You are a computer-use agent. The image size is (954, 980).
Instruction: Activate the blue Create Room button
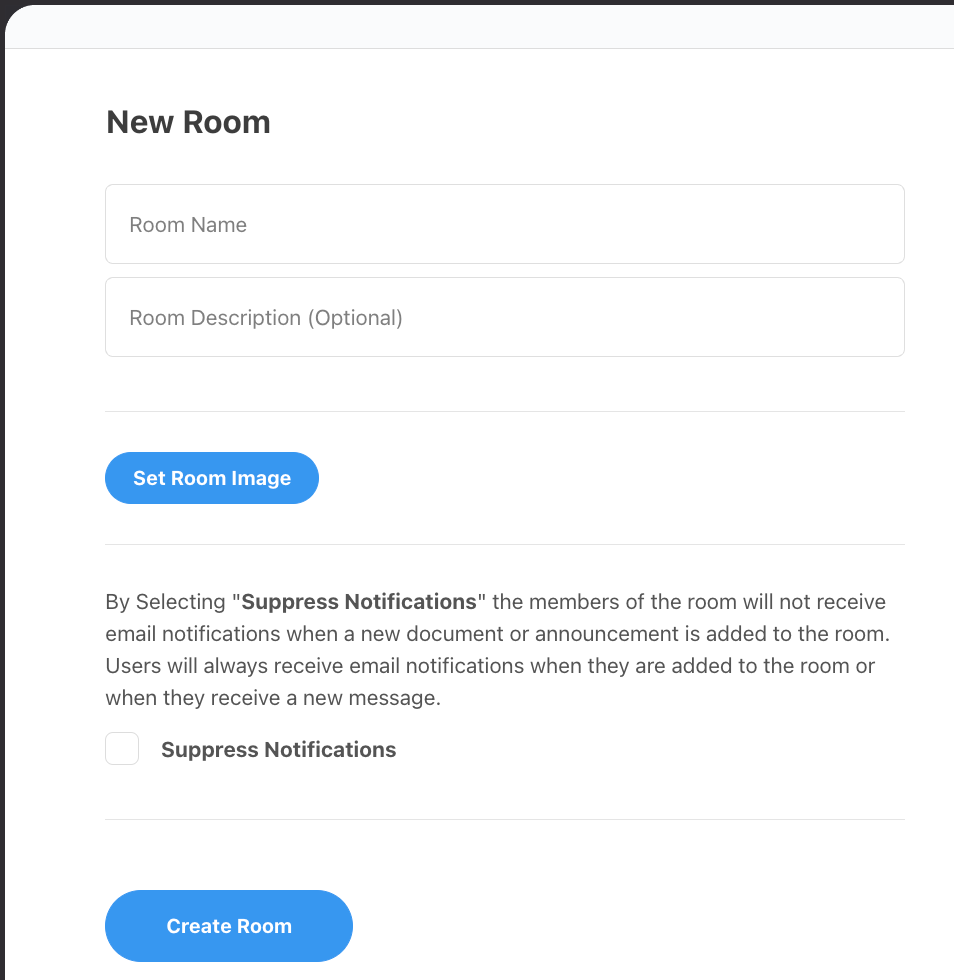click(228, 925)
